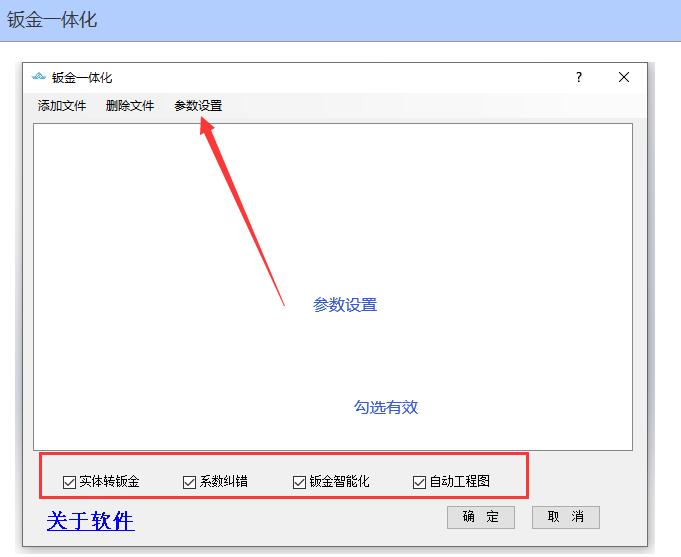Click the blue 参数设置 annotation text
681x557 pixels.
click(x=345, y=305)
